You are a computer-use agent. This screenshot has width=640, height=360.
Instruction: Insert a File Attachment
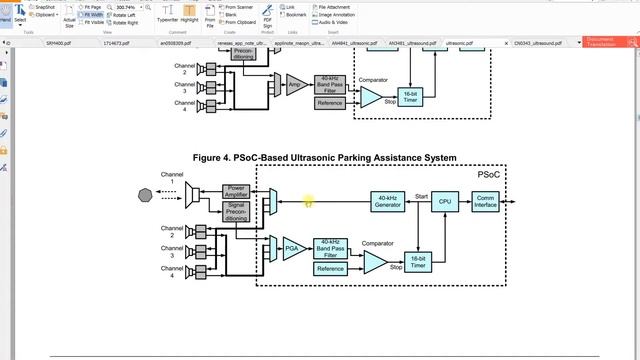click(x=331, y=7)
